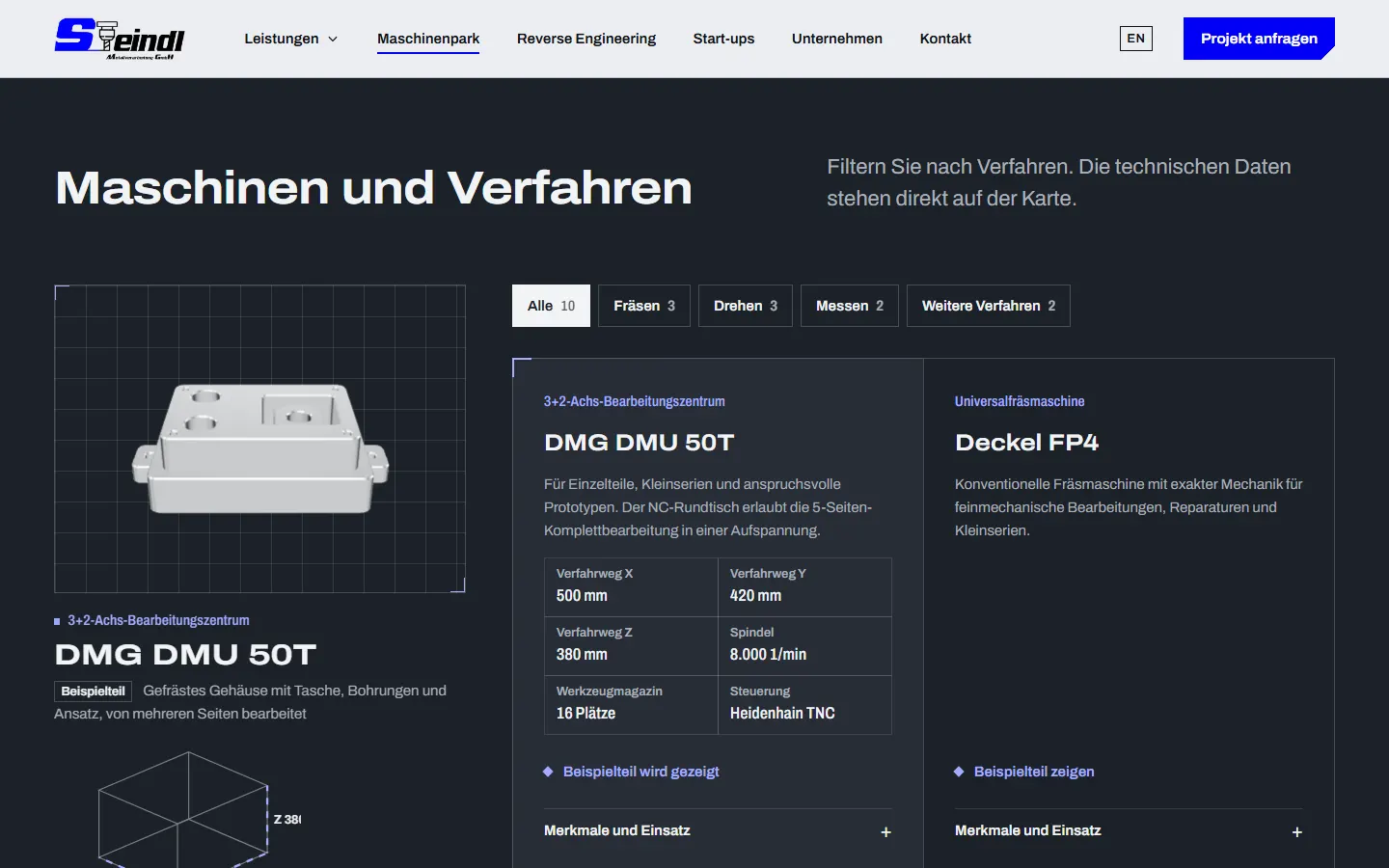Click the DMG DMU 50T card heading
Image resolution: width=1389 pixels, height=868 pixels.
(639, 443)
